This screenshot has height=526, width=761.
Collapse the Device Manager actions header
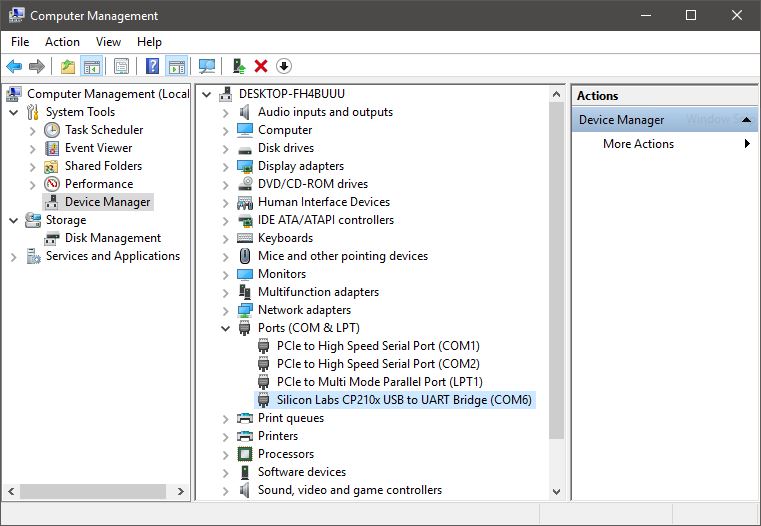(746, 120)
